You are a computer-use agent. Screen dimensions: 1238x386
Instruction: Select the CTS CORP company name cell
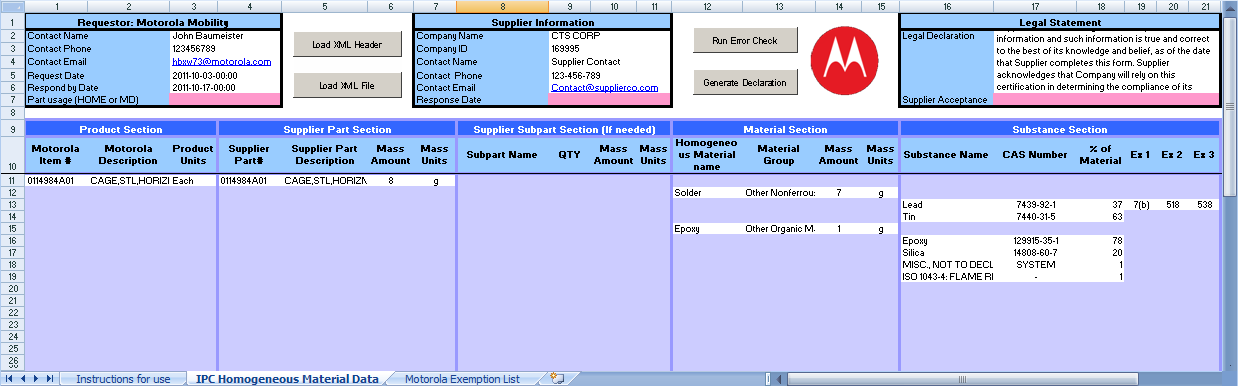[610, 35]
